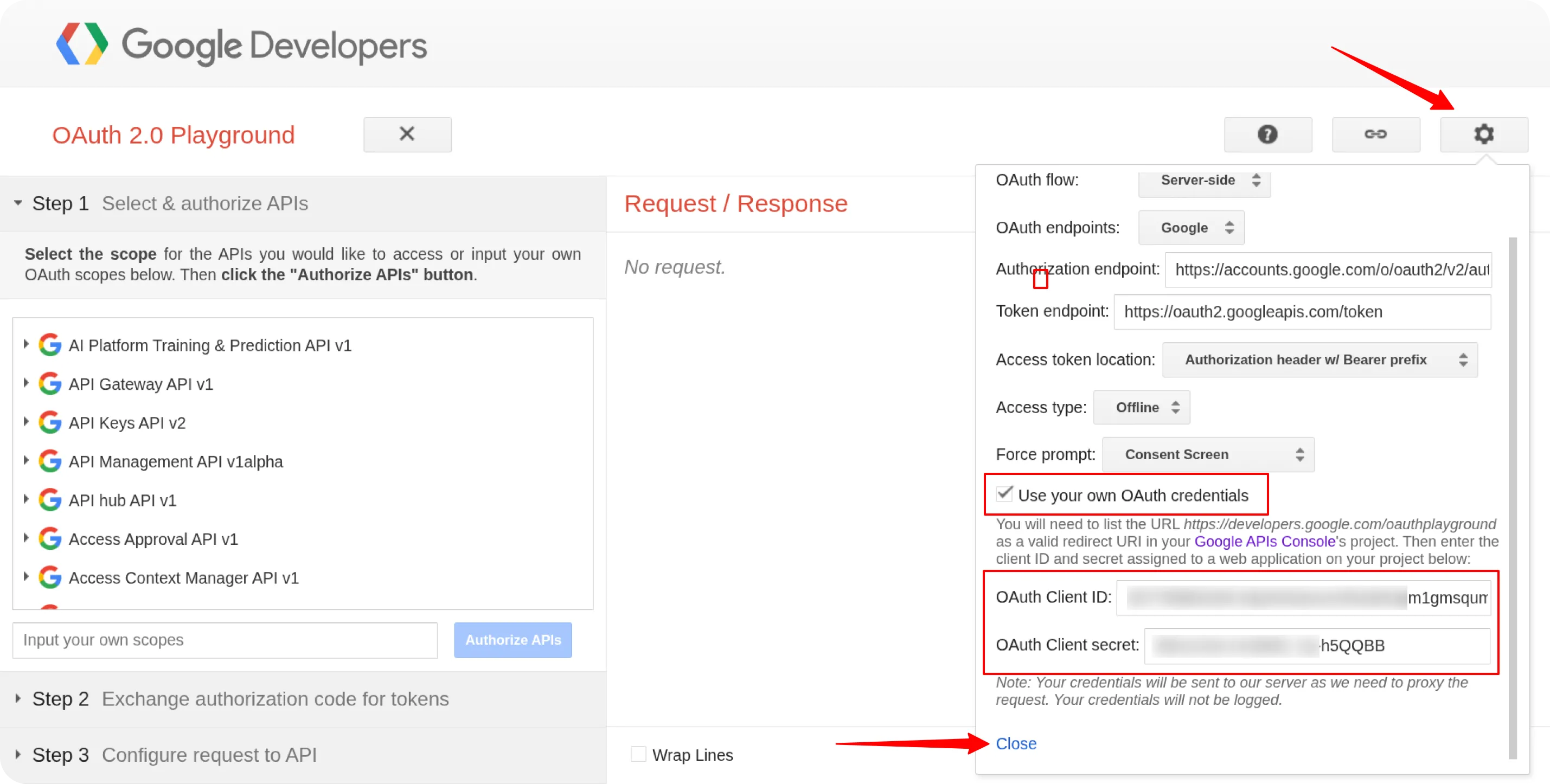The image size is (1550, 784).
Task: Open the help question mark icon
Action: (1268, 134)
